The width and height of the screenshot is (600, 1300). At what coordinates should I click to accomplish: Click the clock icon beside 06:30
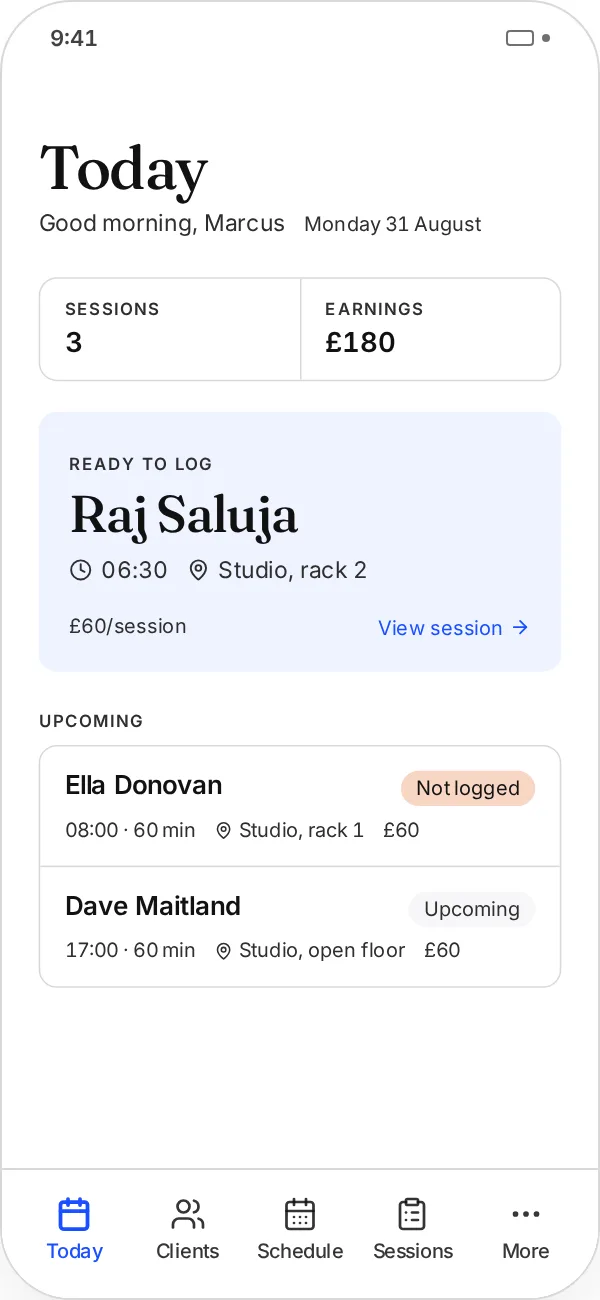pyautogui.click(x=80, y=570)
